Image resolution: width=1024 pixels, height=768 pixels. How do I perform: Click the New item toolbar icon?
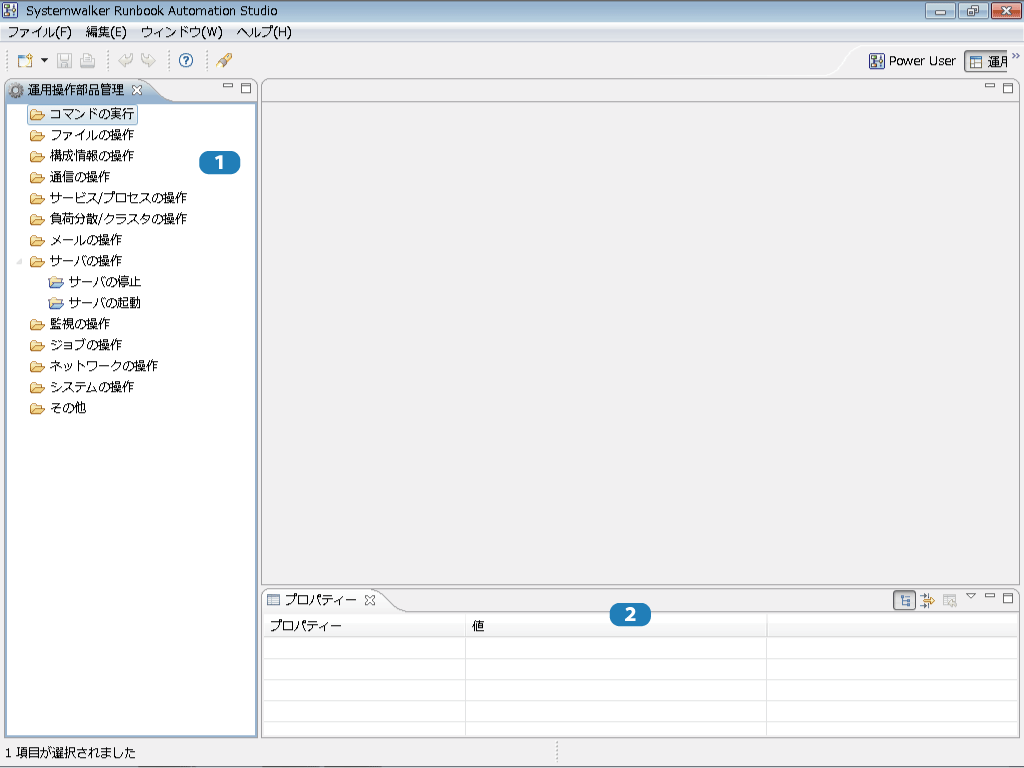pyautogui.click(x=25, y=61)
